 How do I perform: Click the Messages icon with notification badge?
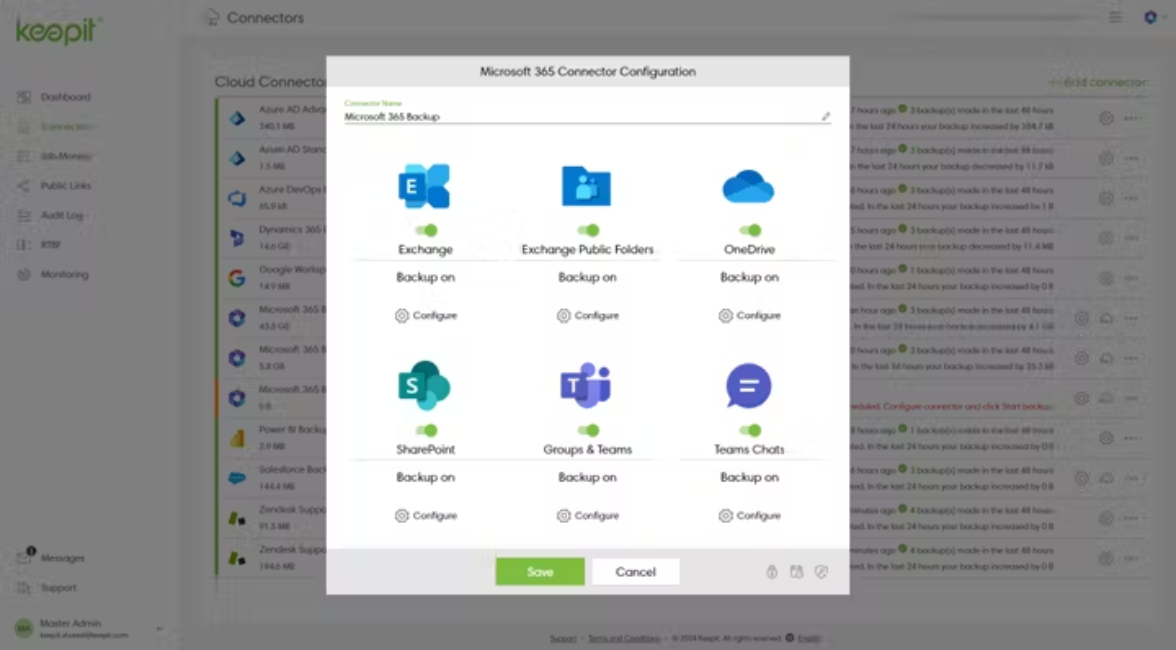[25, 556]
